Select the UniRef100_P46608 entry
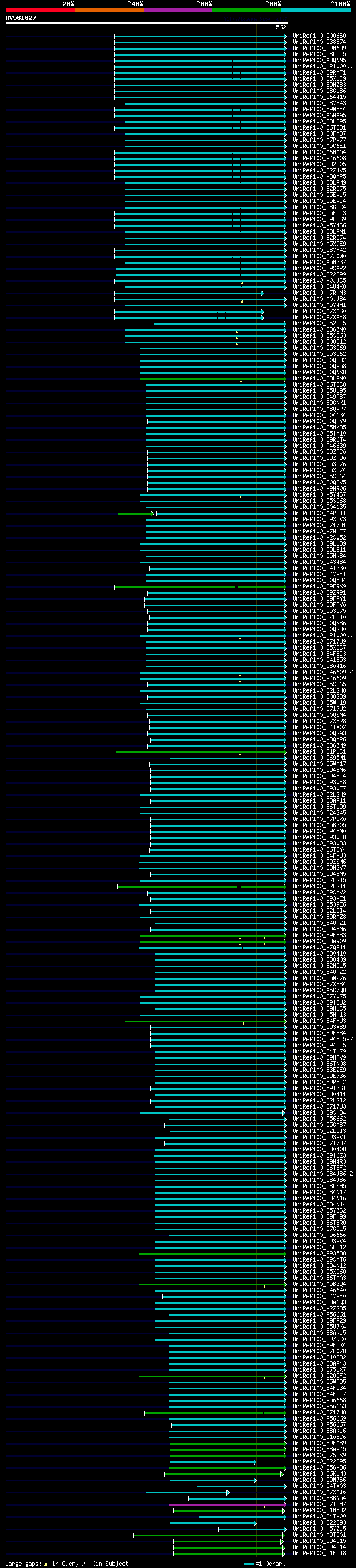This screenshot has height=1568, width=356. [319, 159]
